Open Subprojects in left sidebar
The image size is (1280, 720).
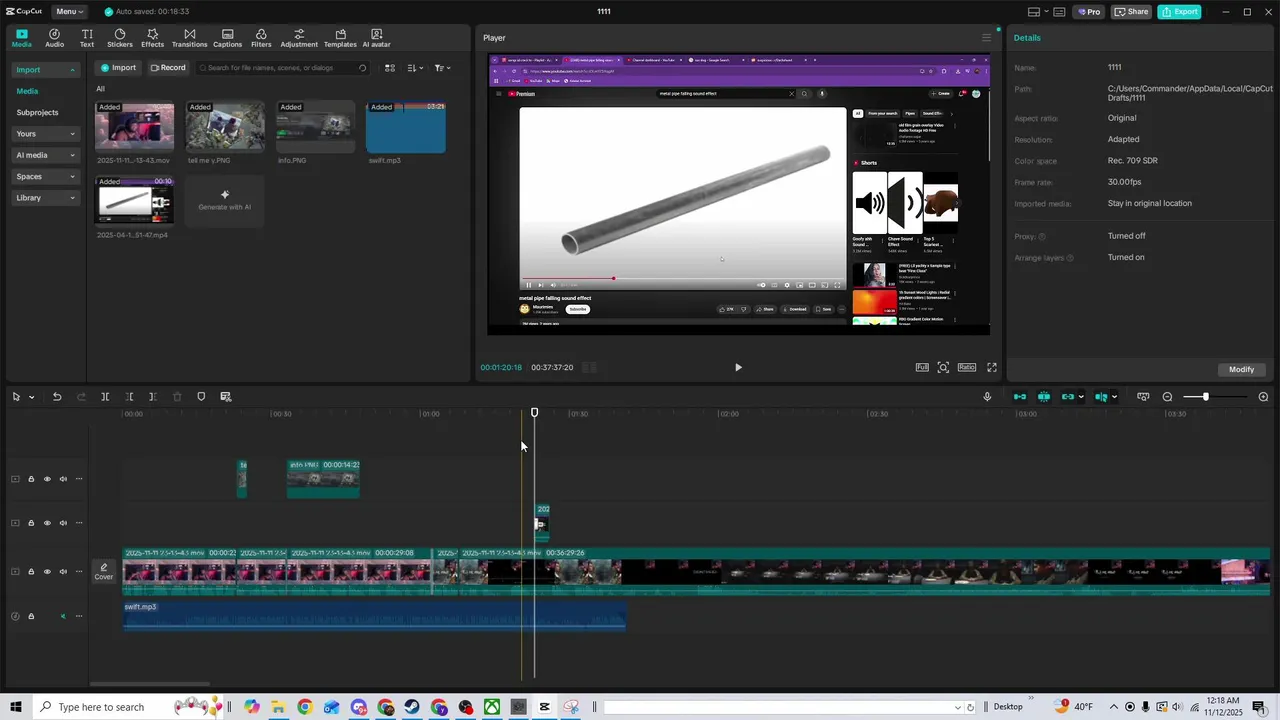[37, 113]
